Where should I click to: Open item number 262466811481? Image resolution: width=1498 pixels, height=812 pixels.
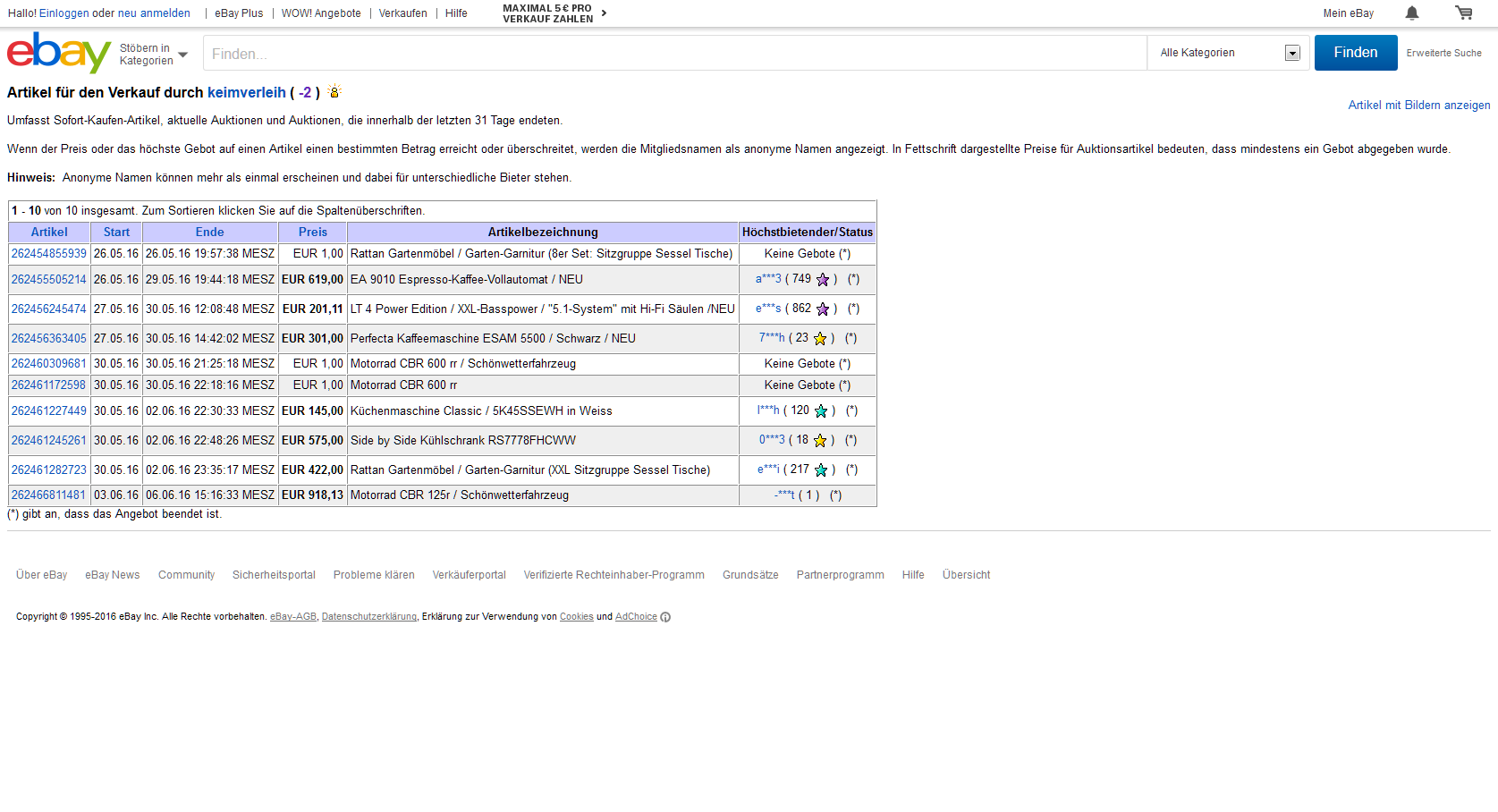(x=49, y=495)
